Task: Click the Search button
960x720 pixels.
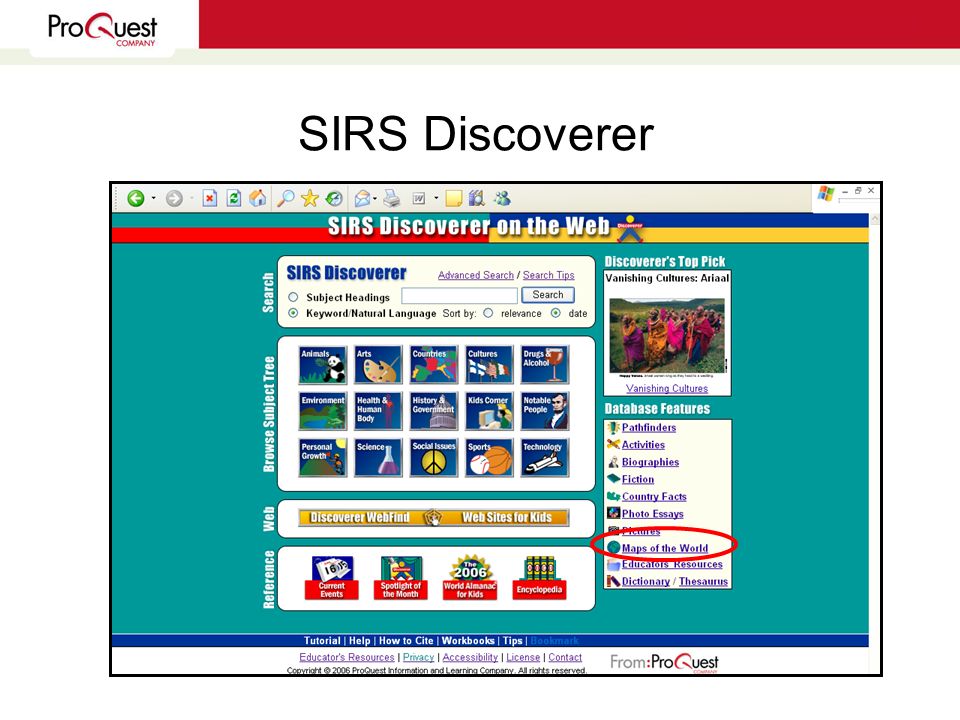Action: coord(548,294)
